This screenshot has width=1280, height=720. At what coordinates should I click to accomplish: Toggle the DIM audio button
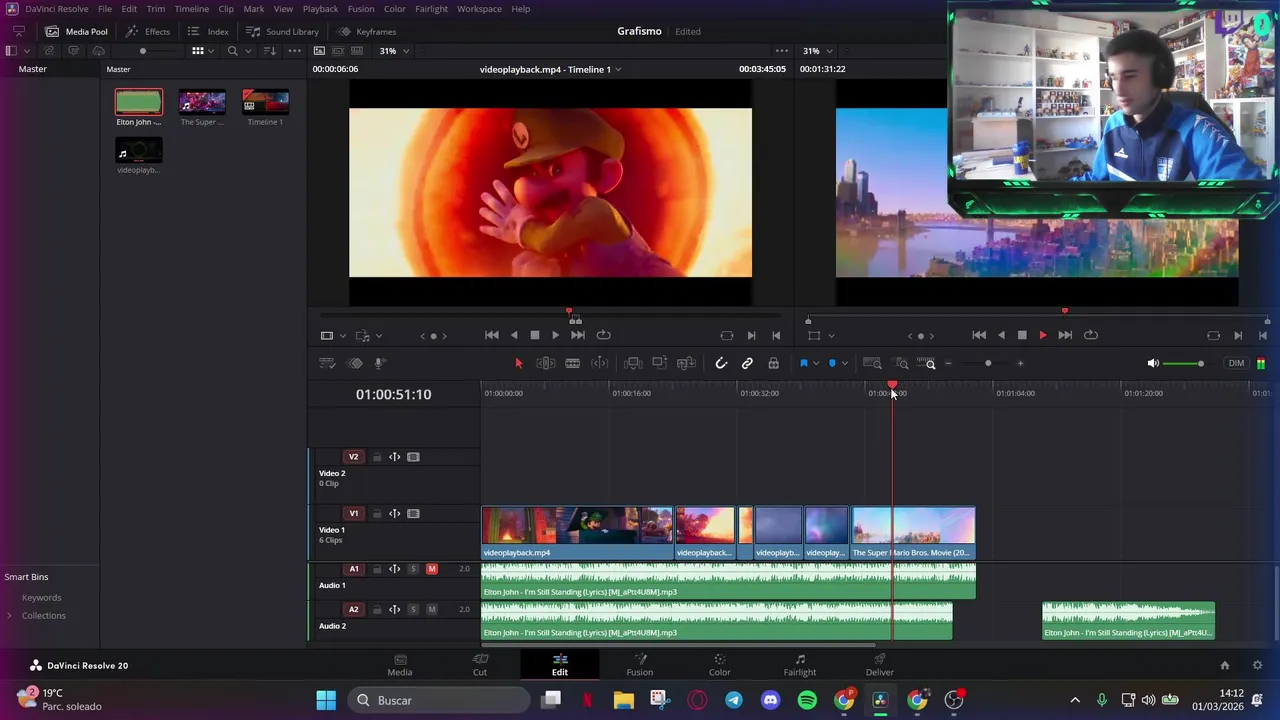coord(1236,363)
